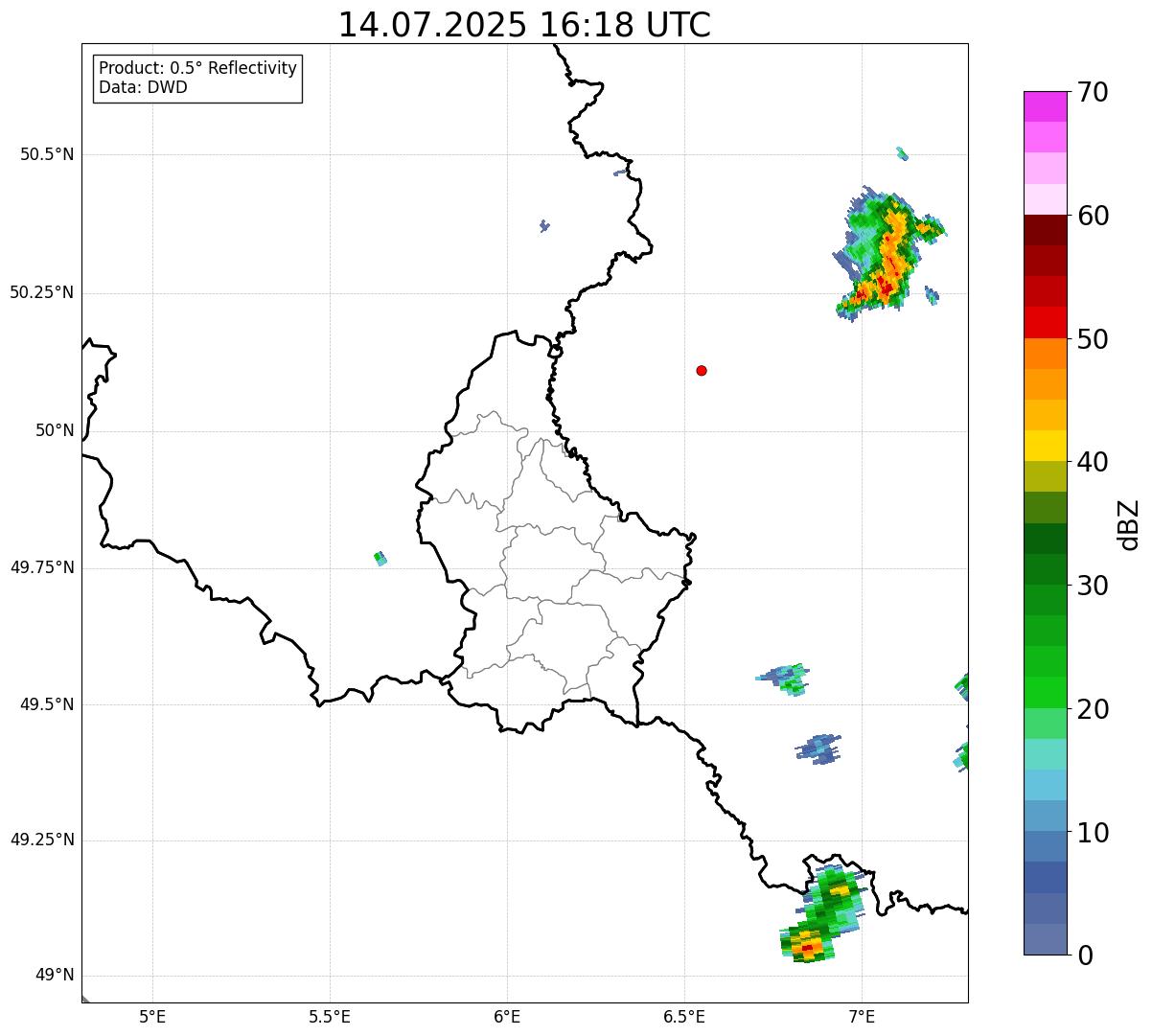Click the colorbar tick value 50
This screenshot has width=1152, height=1036.
[x=1093, y=339]
